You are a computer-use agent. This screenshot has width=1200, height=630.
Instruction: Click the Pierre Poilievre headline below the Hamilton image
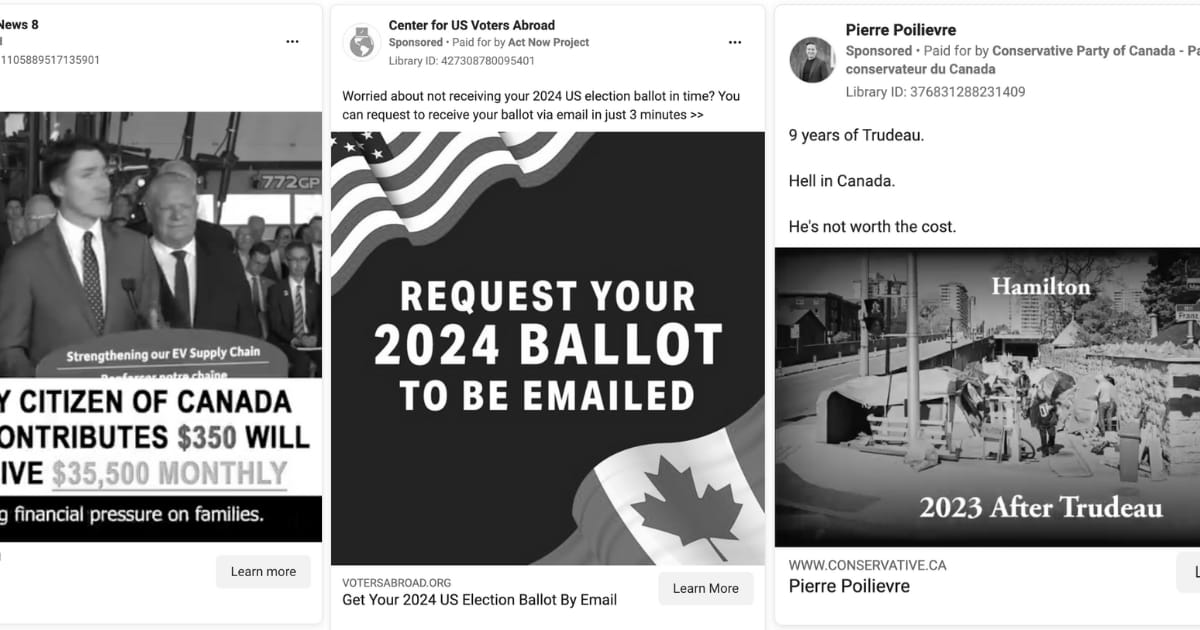click(849, 586)
